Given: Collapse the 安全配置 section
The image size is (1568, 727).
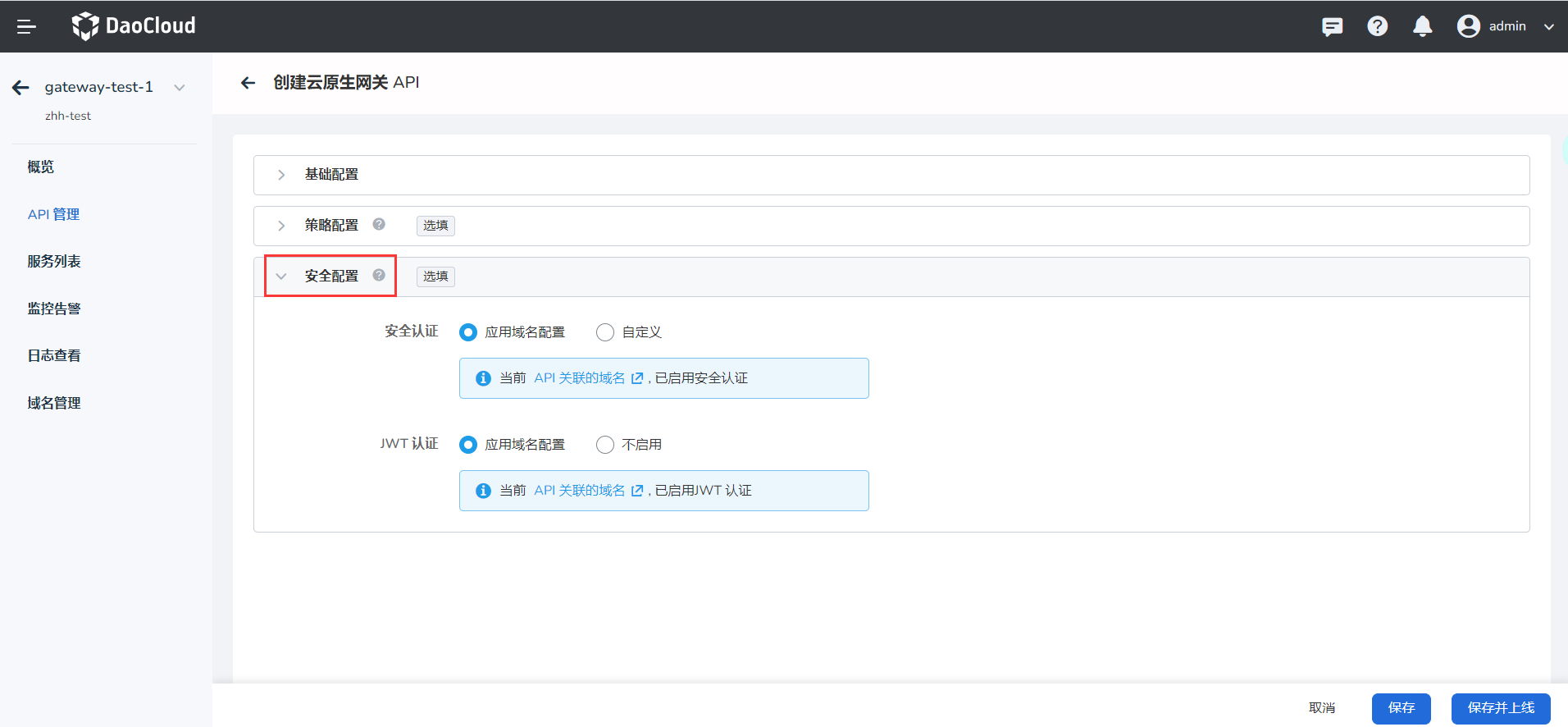Looking at the screenshot, I should pyautogui.click(x=891, y=277).
